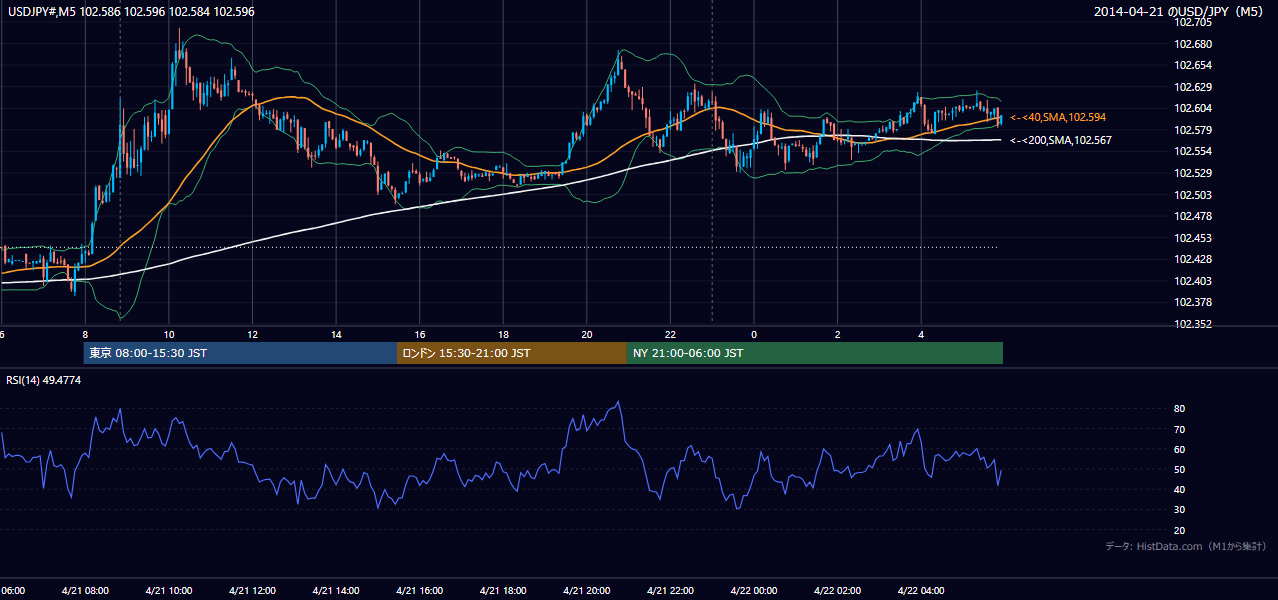
Task: Click the RSI 40 level label
Action: click(1180, 489)
